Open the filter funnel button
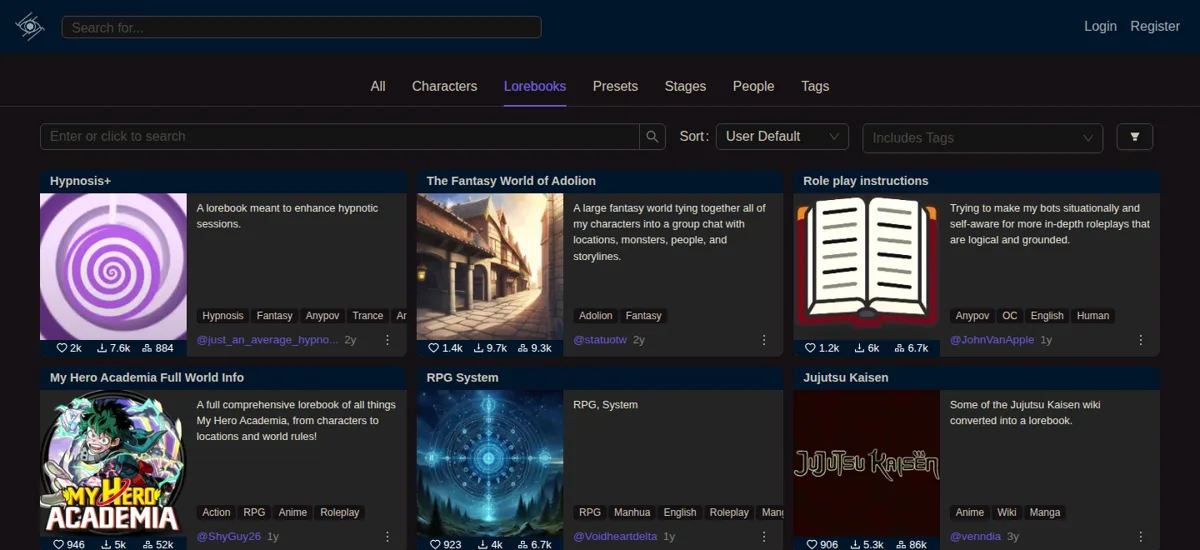 pyautogui.click(x=1135, y=137)
